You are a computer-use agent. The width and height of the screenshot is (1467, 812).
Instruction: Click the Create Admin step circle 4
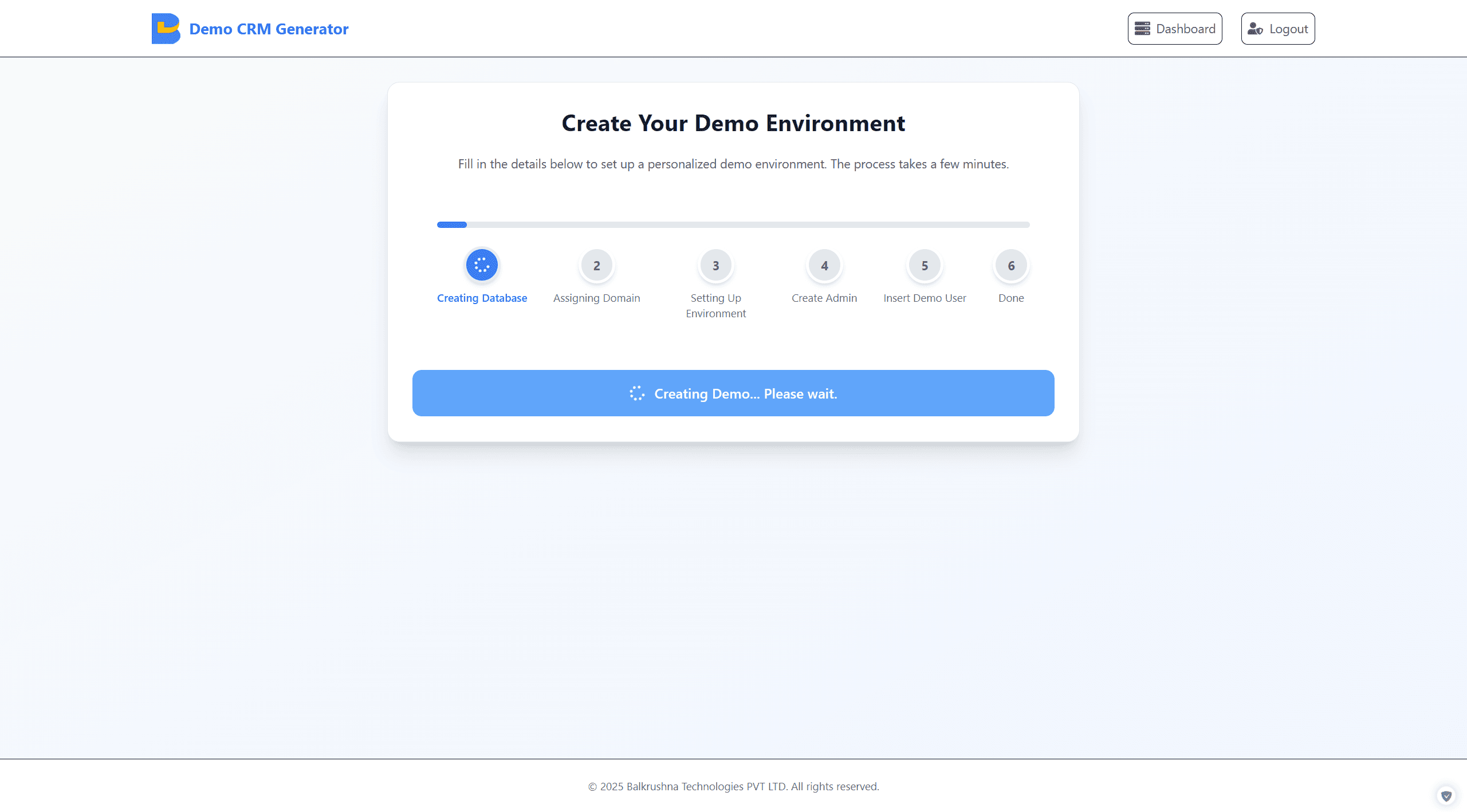click(x=824, y=265)
